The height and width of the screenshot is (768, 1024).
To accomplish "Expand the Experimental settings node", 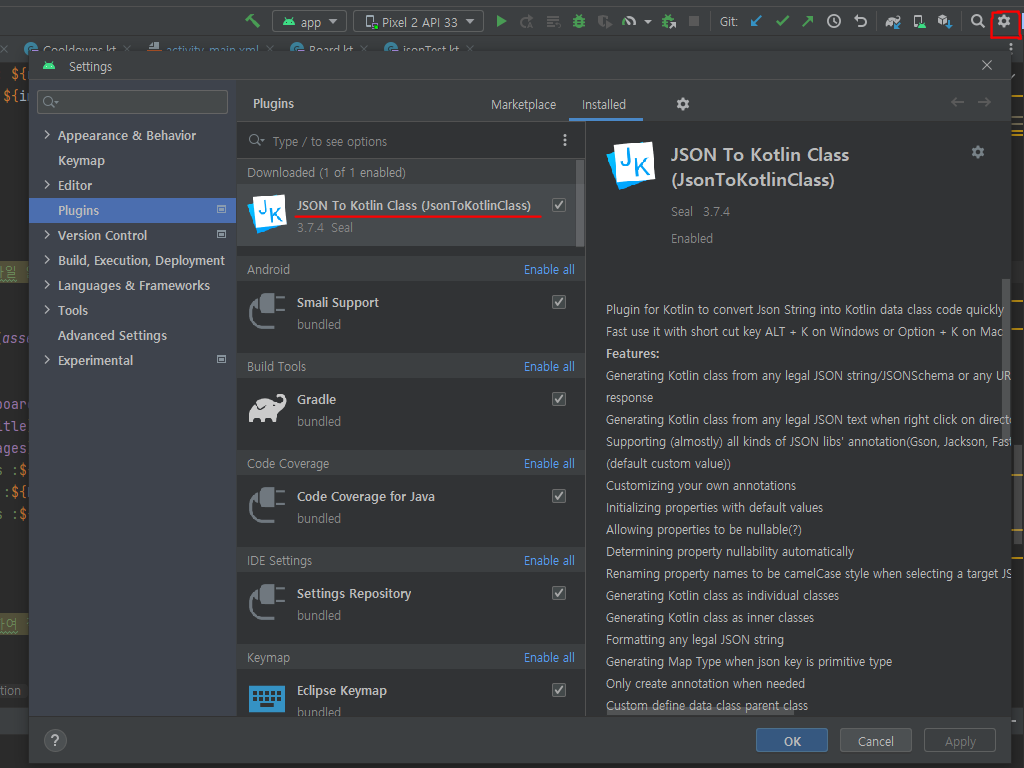I will click(47, 360).
